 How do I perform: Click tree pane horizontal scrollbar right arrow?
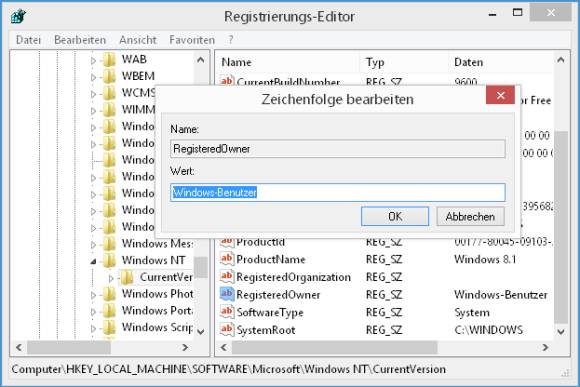tap(185, 347)
